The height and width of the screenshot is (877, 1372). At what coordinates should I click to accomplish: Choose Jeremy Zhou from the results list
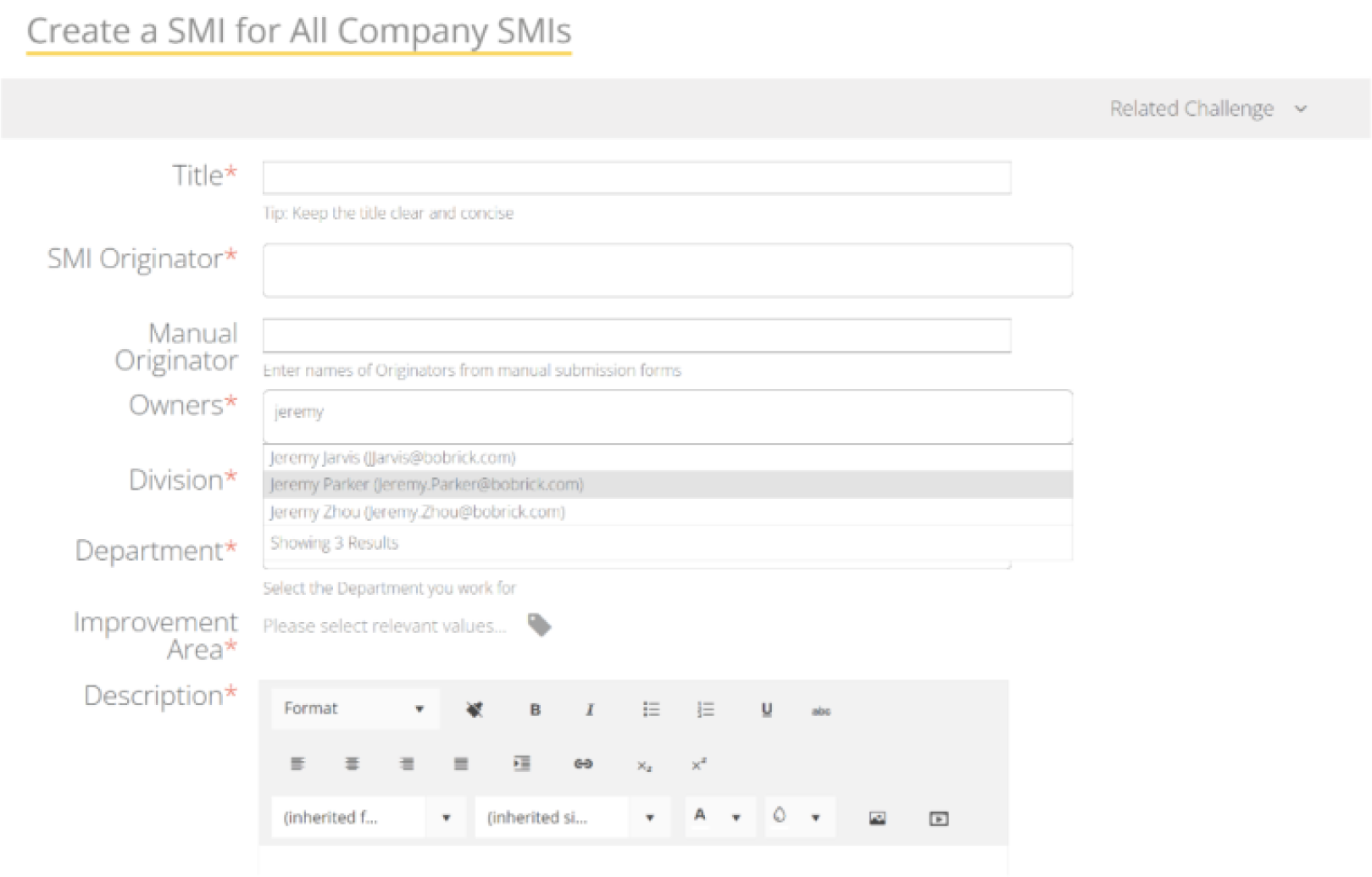417,512
